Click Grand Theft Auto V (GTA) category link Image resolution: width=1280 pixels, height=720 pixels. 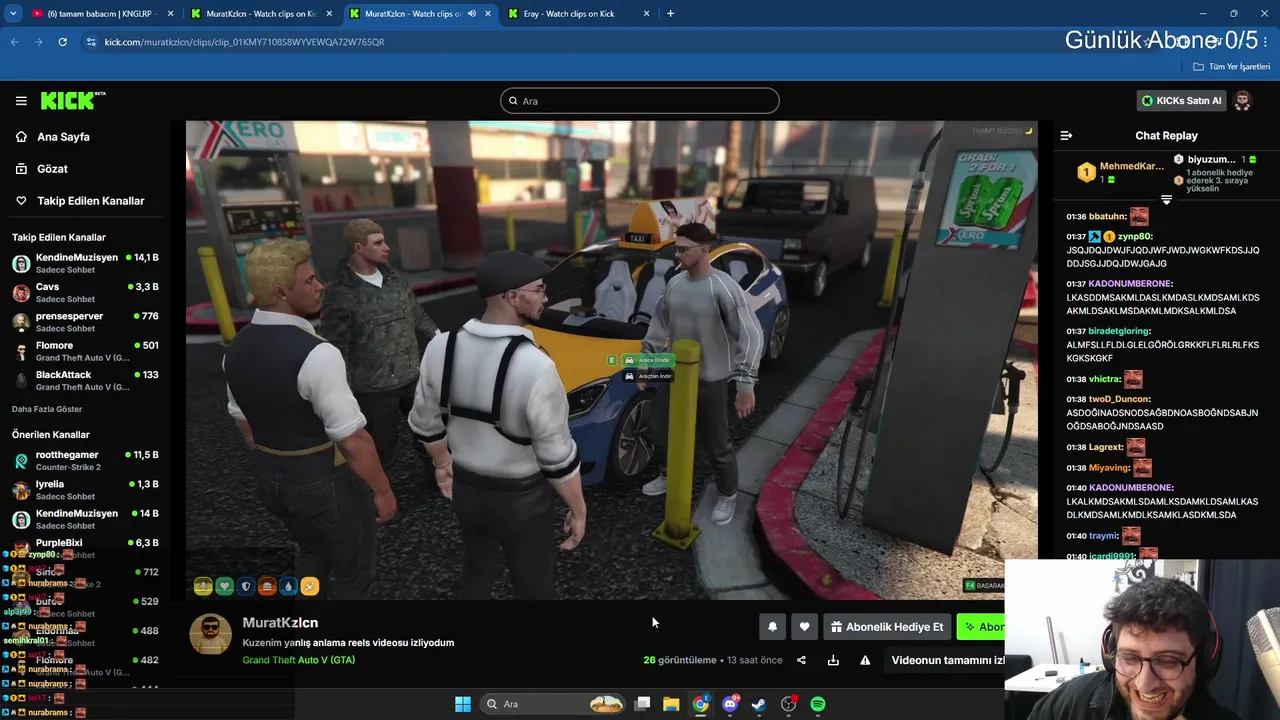(298, 660)
